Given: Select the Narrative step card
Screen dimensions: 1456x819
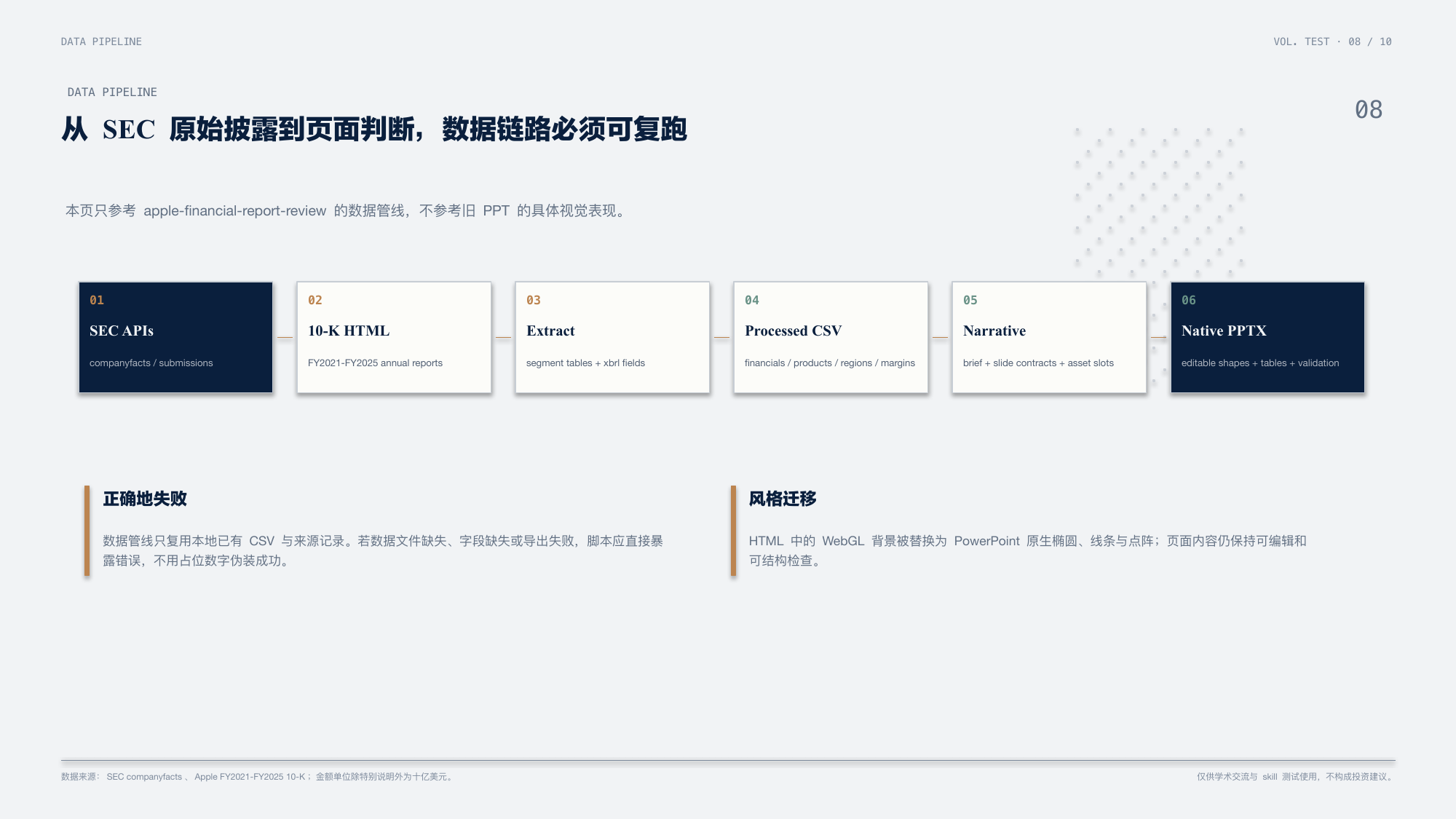Looking at the screenshot, I should (x=1049, y=337).
